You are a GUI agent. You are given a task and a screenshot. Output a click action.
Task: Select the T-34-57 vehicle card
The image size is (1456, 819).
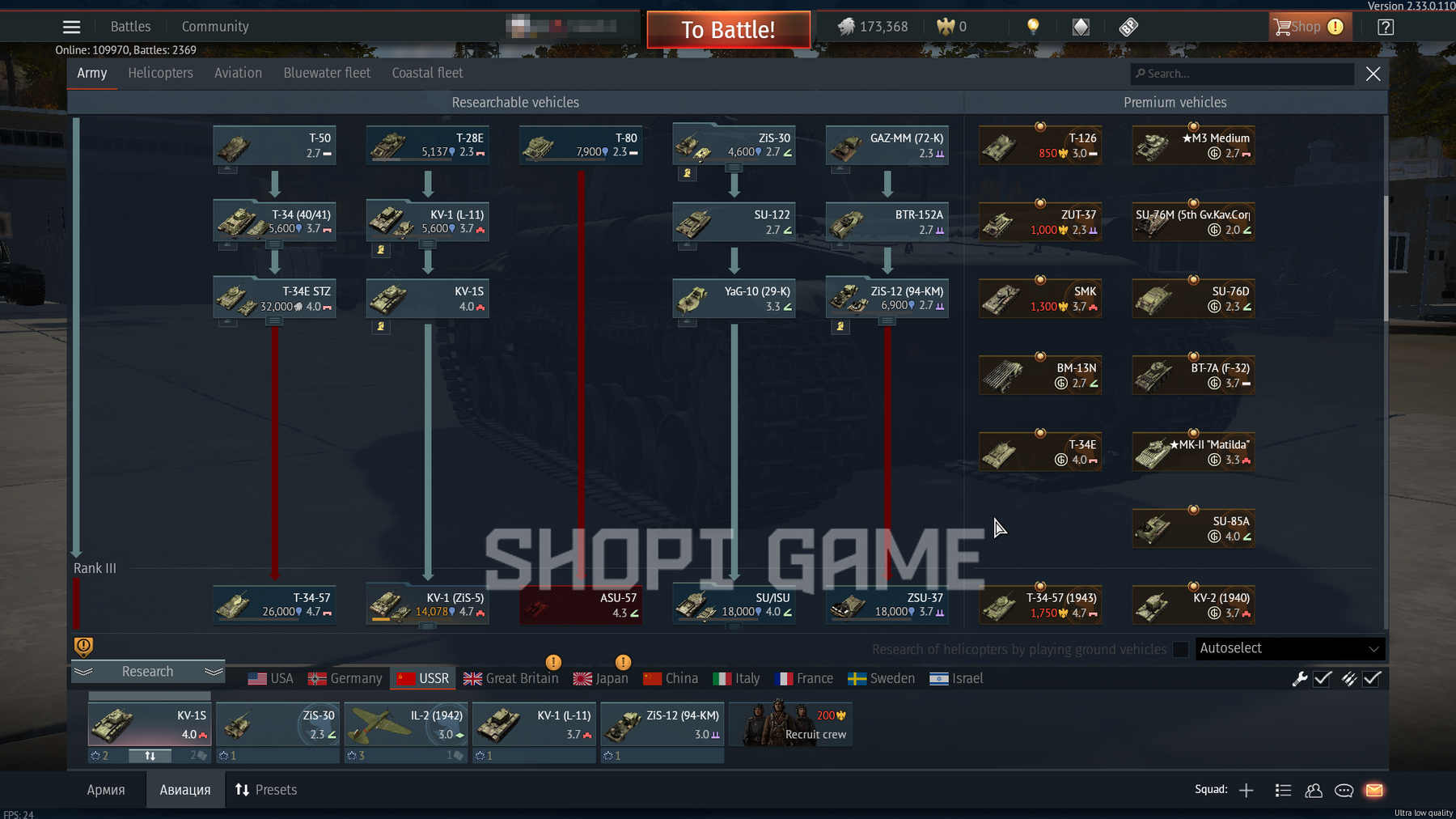pos(274,605)
